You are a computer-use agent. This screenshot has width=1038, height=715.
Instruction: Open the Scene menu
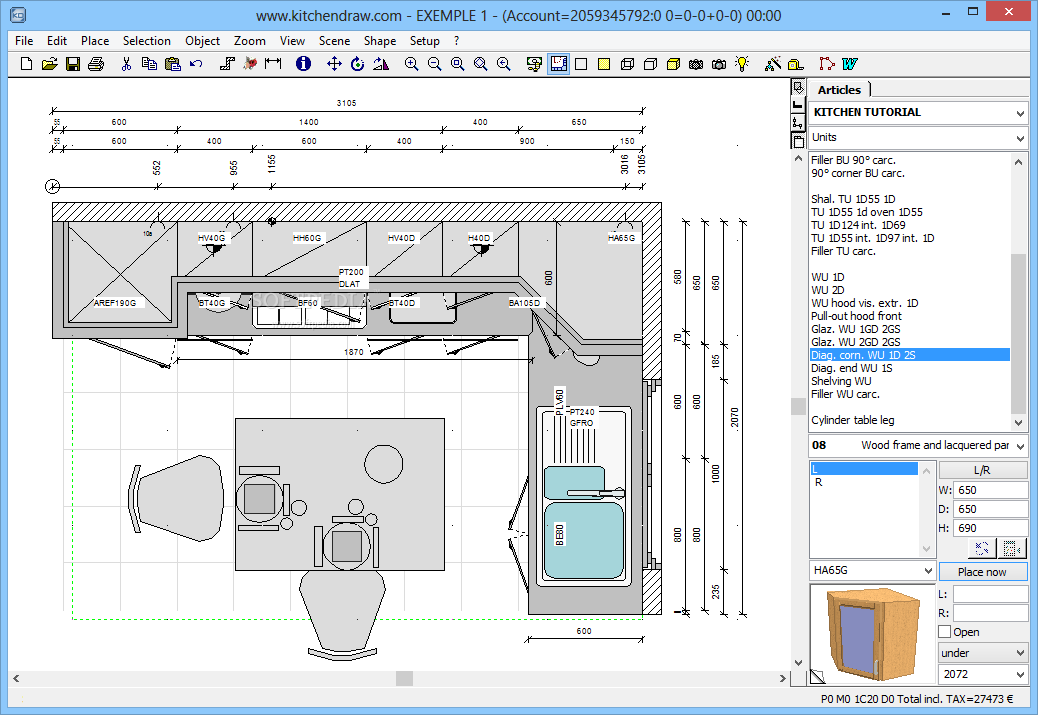point(334,41)
